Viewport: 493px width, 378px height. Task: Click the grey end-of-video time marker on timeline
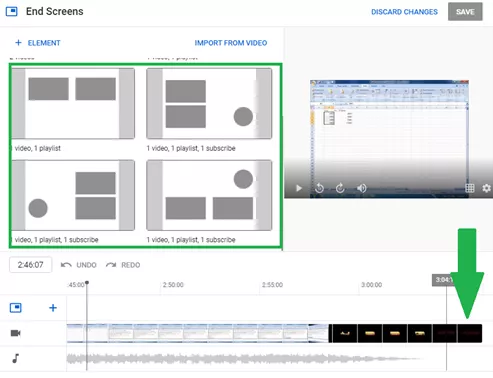coord(443,280)
